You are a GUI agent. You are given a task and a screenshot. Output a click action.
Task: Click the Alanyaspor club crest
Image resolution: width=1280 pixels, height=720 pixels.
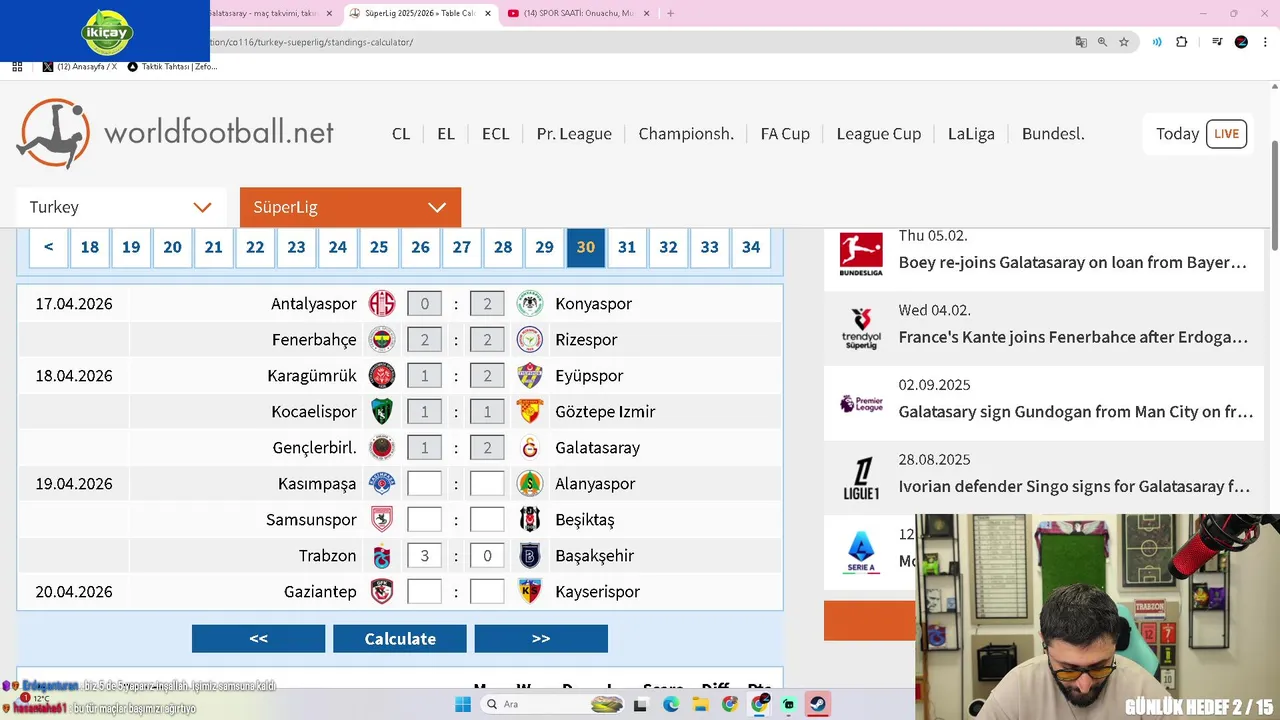[529, 483]
